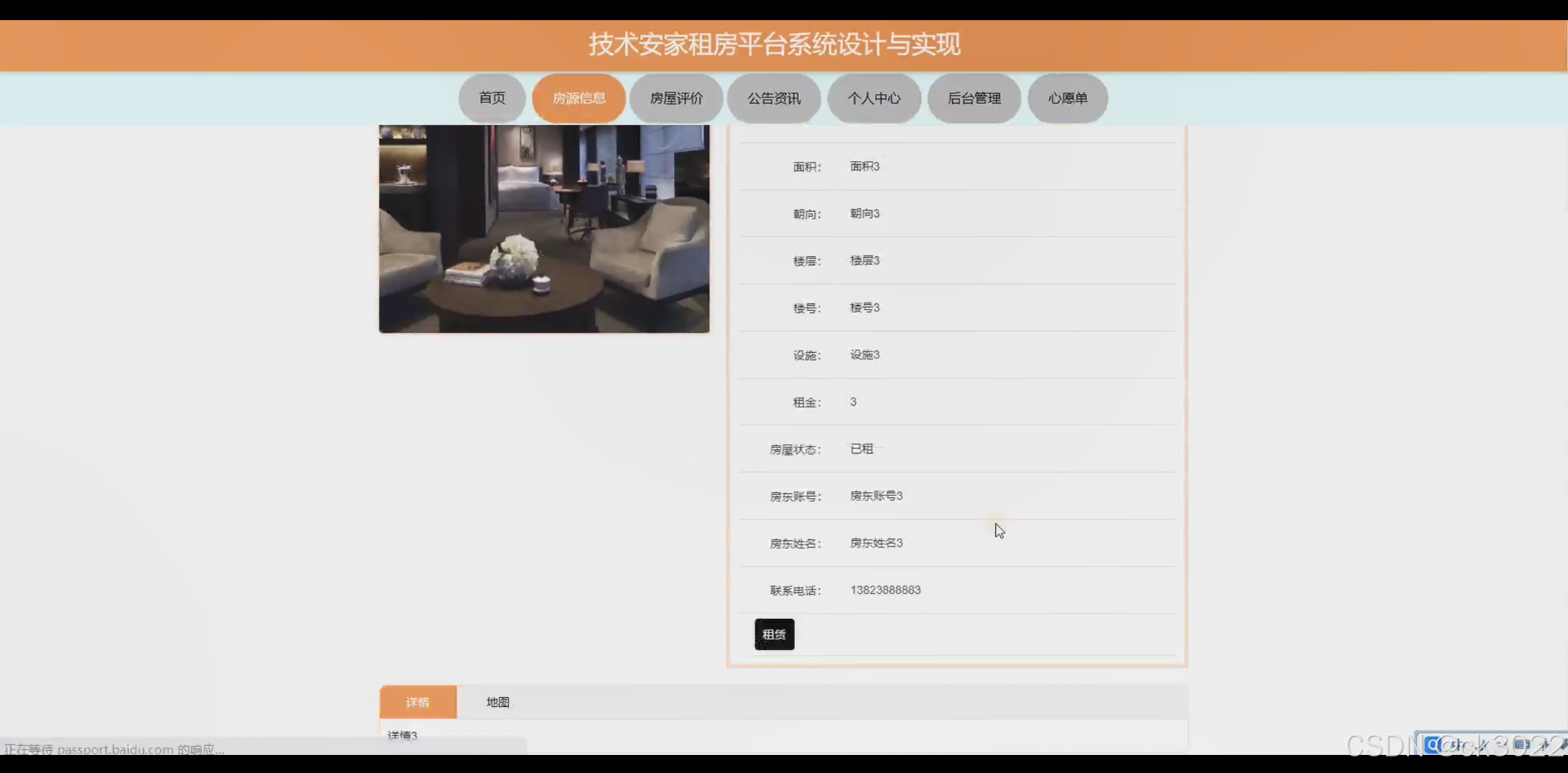Click the QQ input method logo icon
Viewport: 1568px width, 773px height.
click(1432, 745)
